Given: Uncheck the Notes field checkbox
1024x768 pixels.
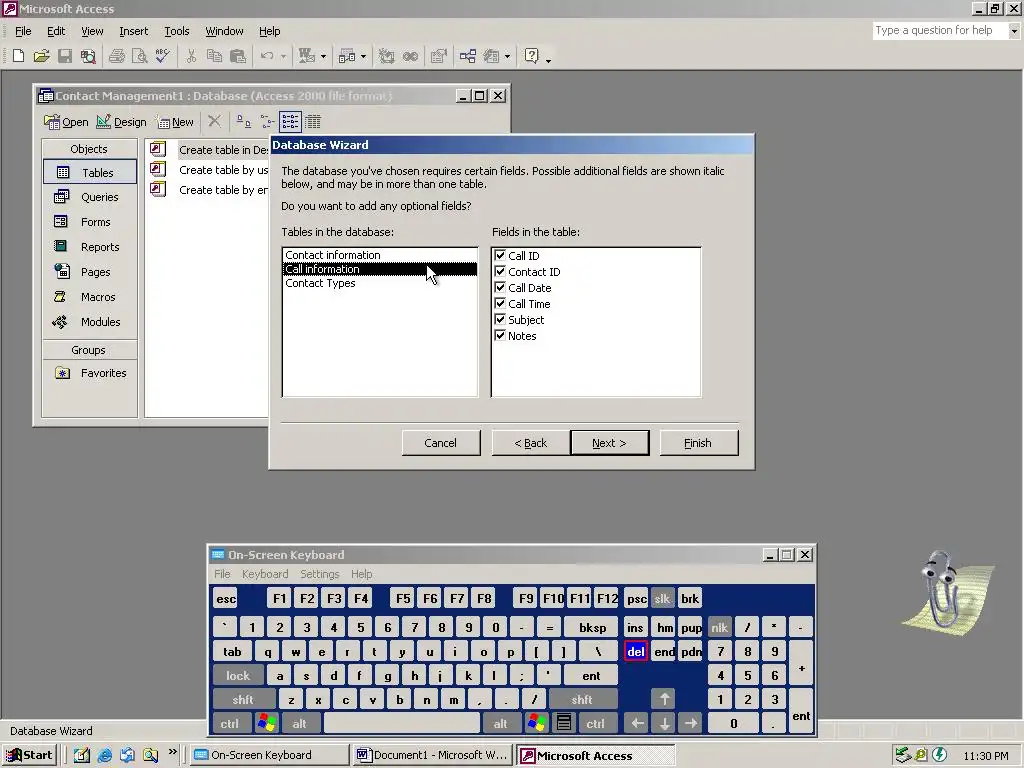Looking at the screenshot, I should (x=500, y=335).
